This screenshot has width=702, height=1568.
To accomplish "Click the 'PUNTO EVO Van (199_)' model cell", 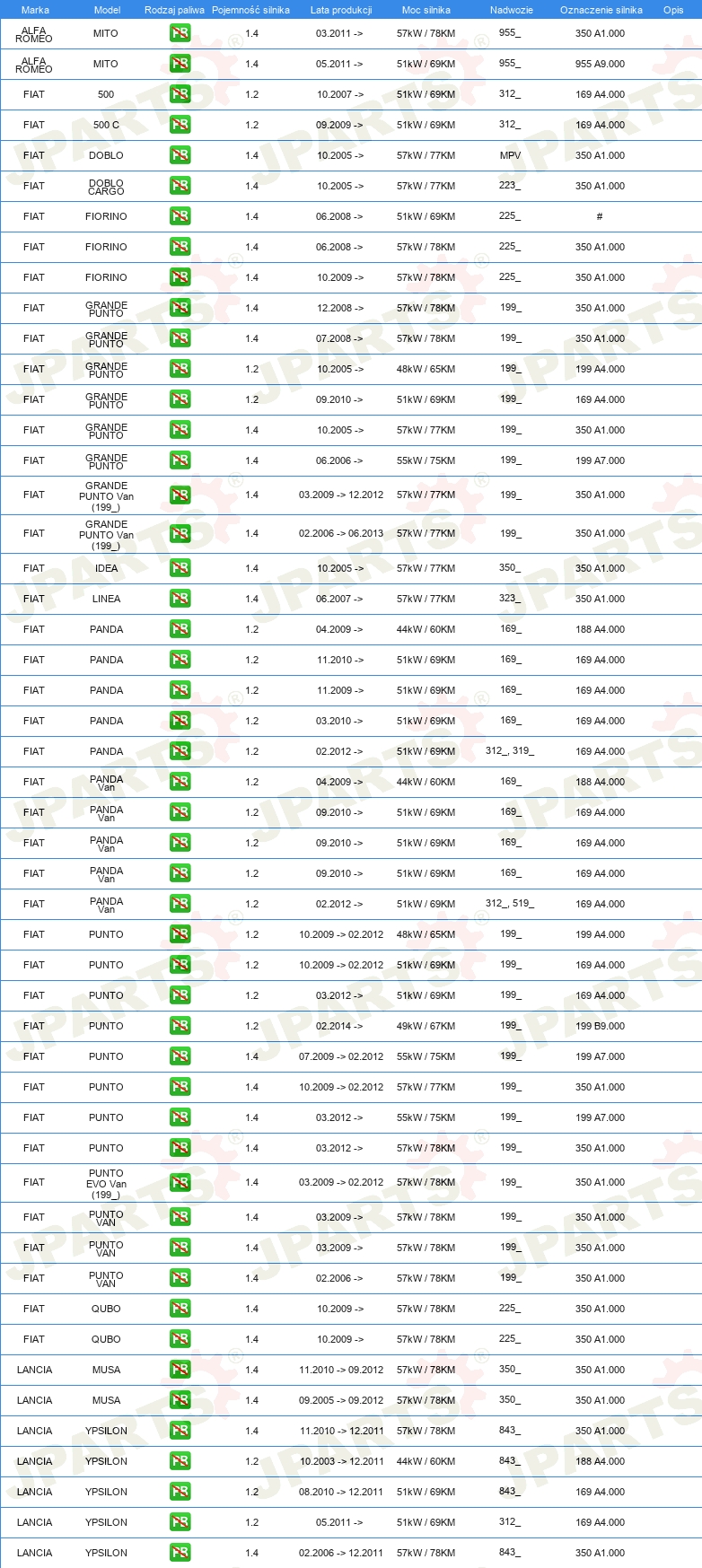I will 106,1184.
